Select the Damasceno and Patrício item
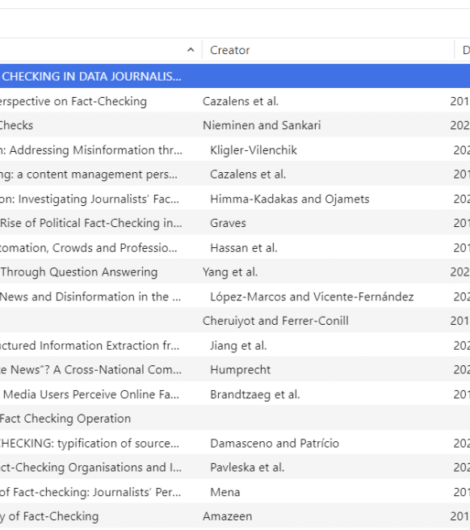The image size is (470, 530). click(235, 443)
